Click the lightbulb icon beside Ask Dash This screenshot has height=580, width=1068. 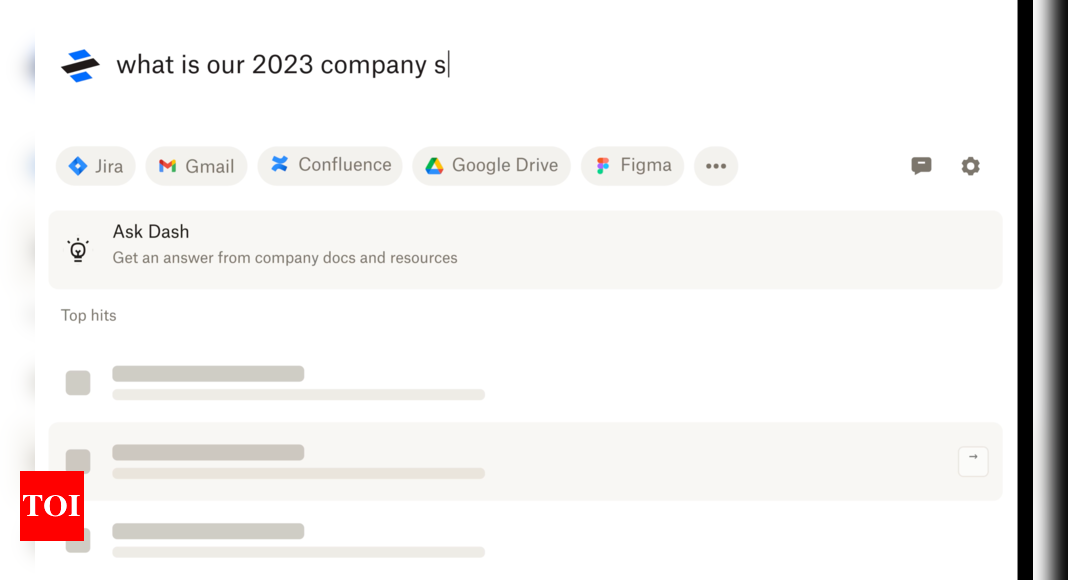pos(78,250)
